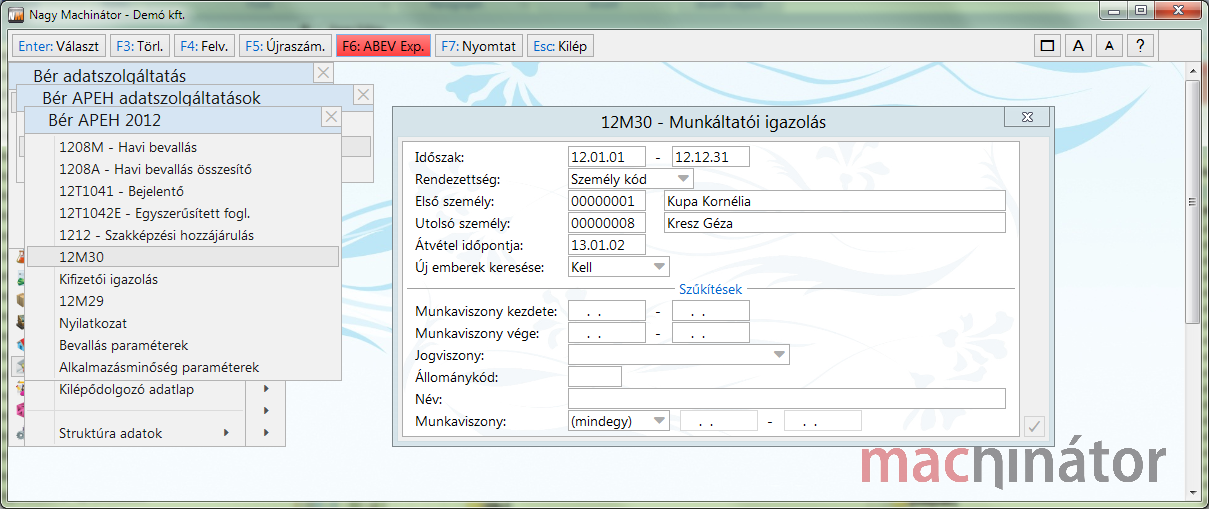Click the smaller A font-decrease icon

[1109, 46]
